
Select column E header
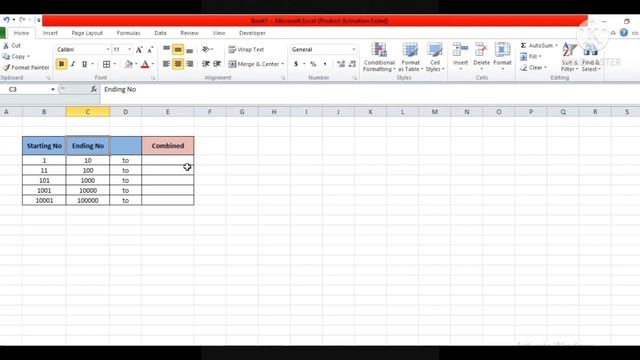point(168,112)
